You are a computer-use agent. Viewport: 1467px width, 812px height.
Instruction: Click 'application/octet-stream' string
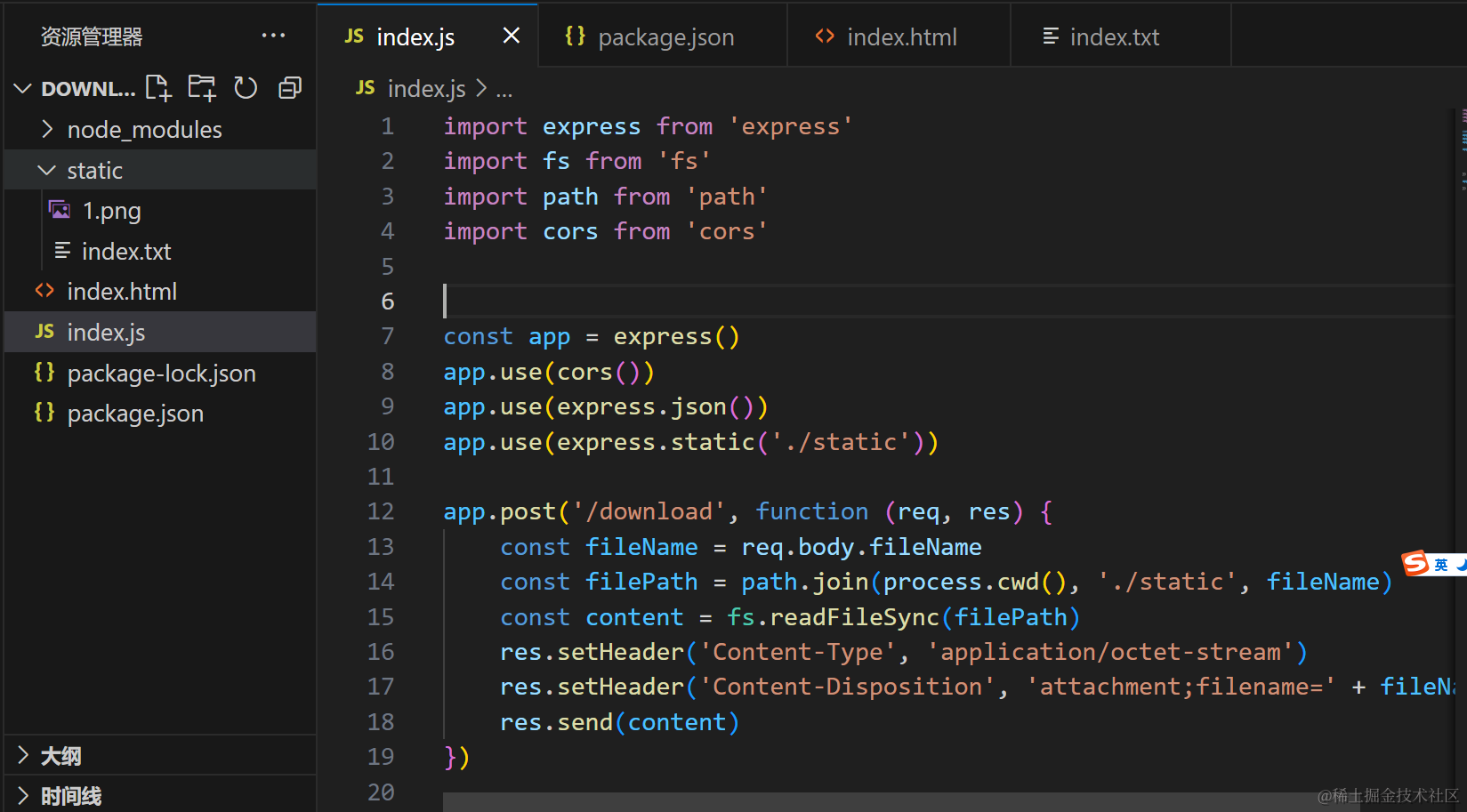[1110, 652]
